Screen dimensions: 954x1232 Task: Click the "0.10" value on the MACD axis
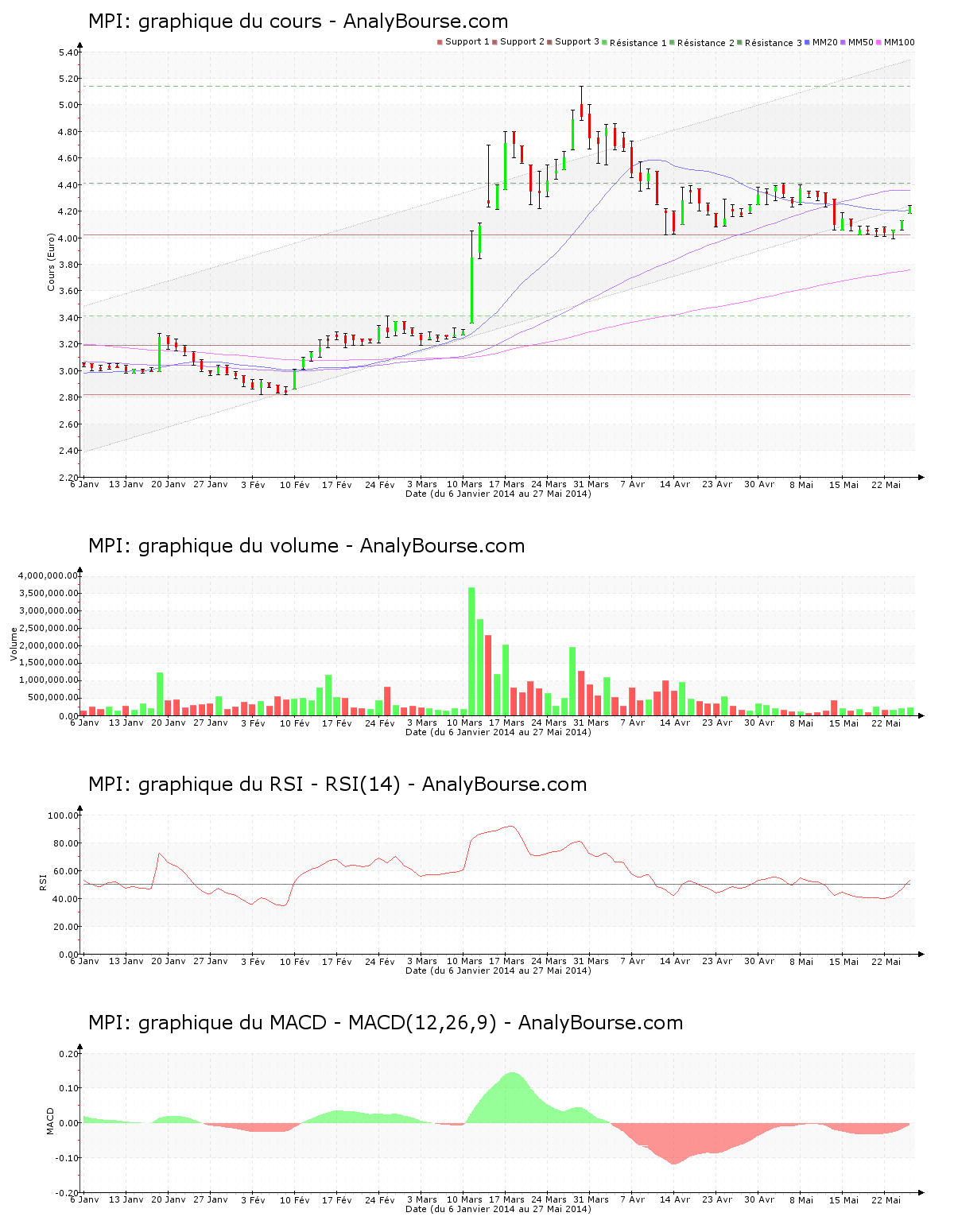click(68, 1088)
